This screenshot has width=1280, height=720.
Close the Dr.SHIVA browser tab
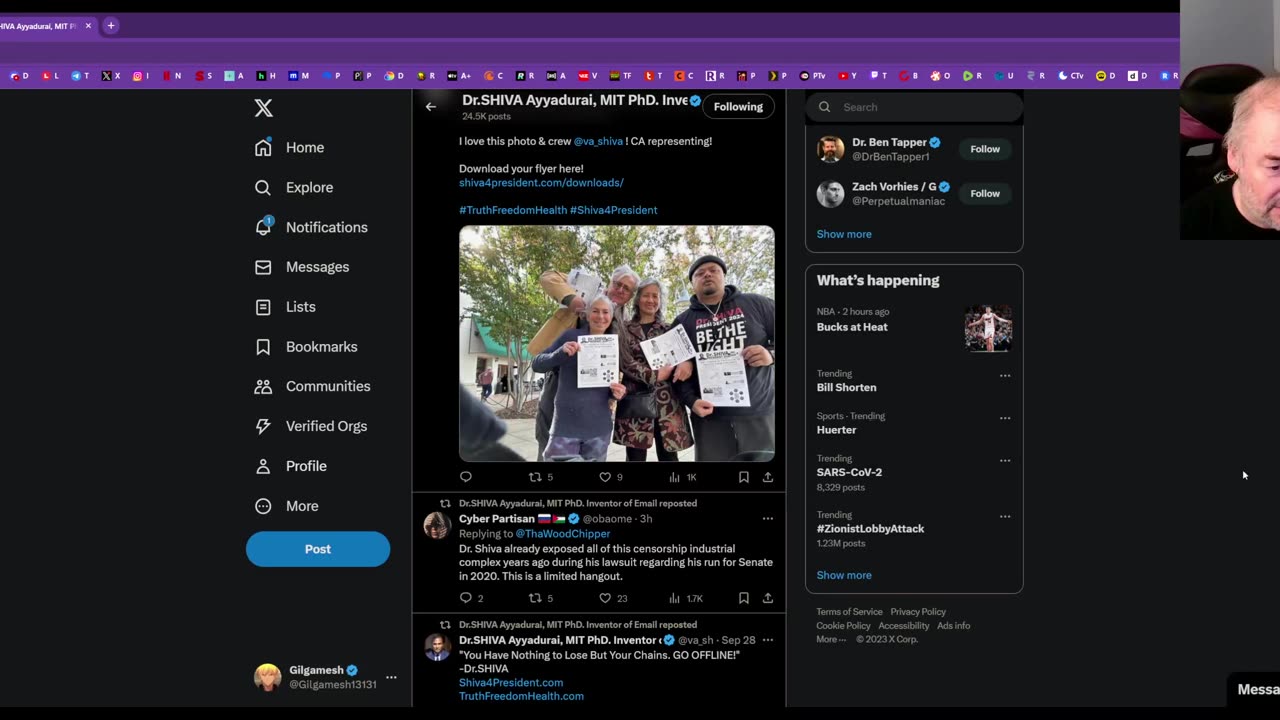(88, 26)
